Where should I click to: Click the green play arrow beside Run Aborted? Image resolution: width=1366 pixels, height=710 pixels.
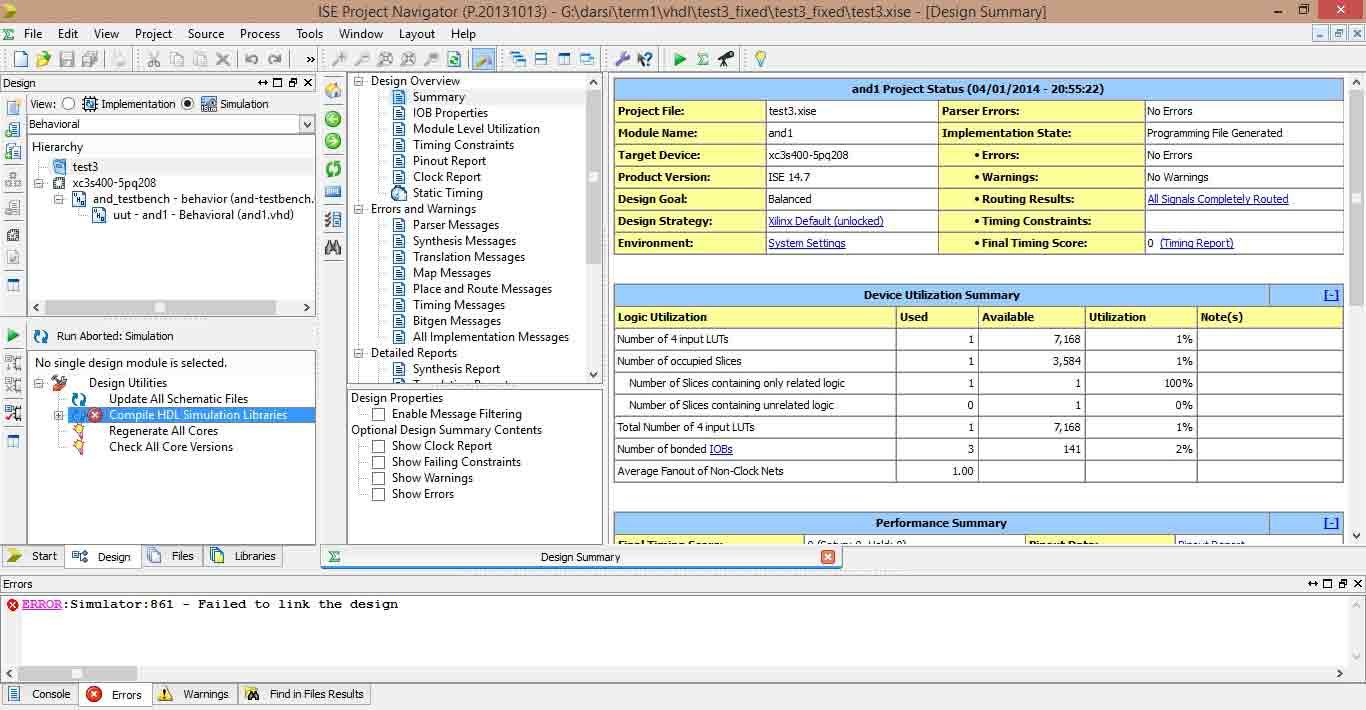point(13,335)
